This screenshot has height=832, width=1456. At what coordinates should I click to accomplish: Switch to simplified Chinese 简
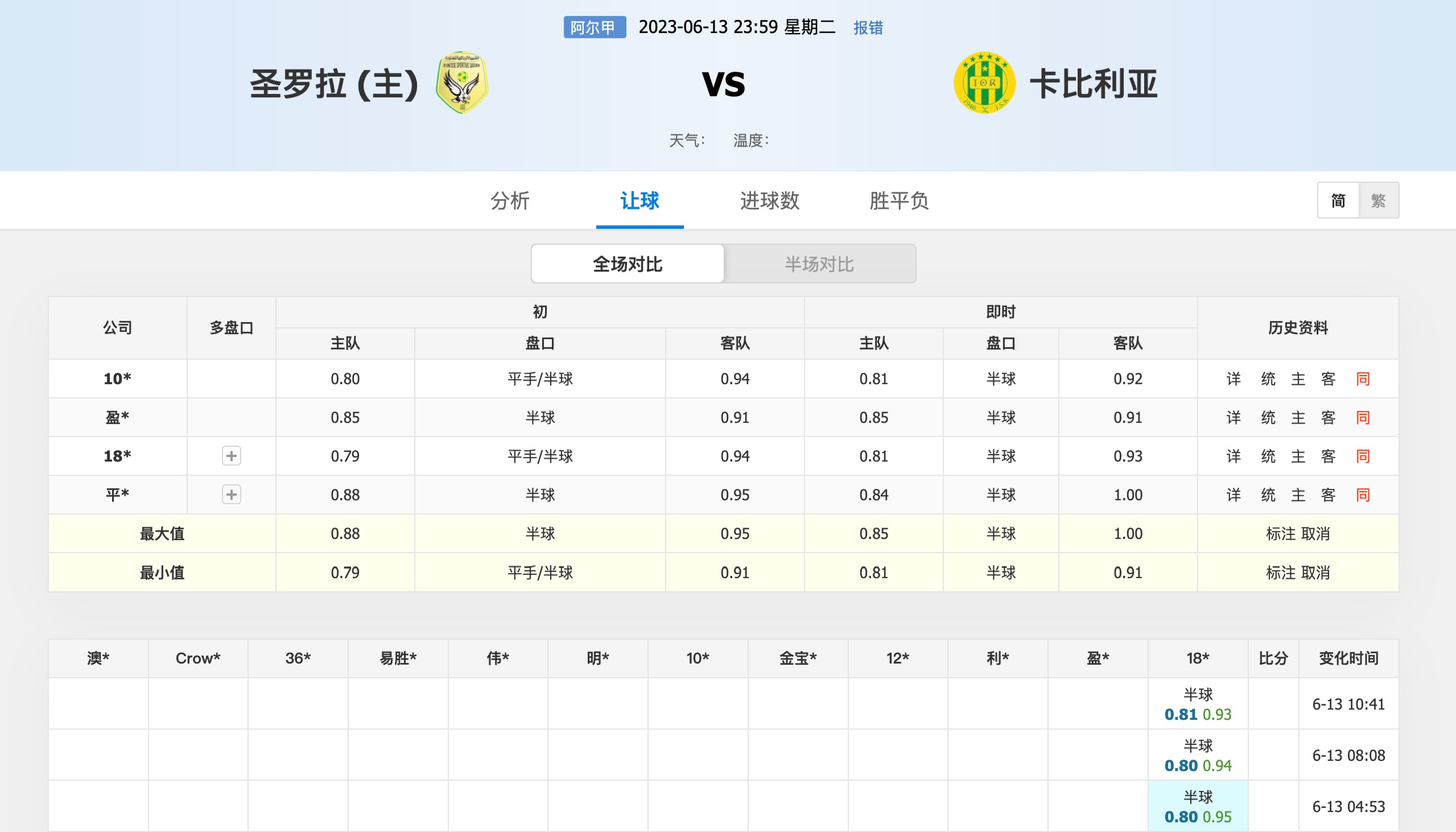click(x=1338, y=200)
